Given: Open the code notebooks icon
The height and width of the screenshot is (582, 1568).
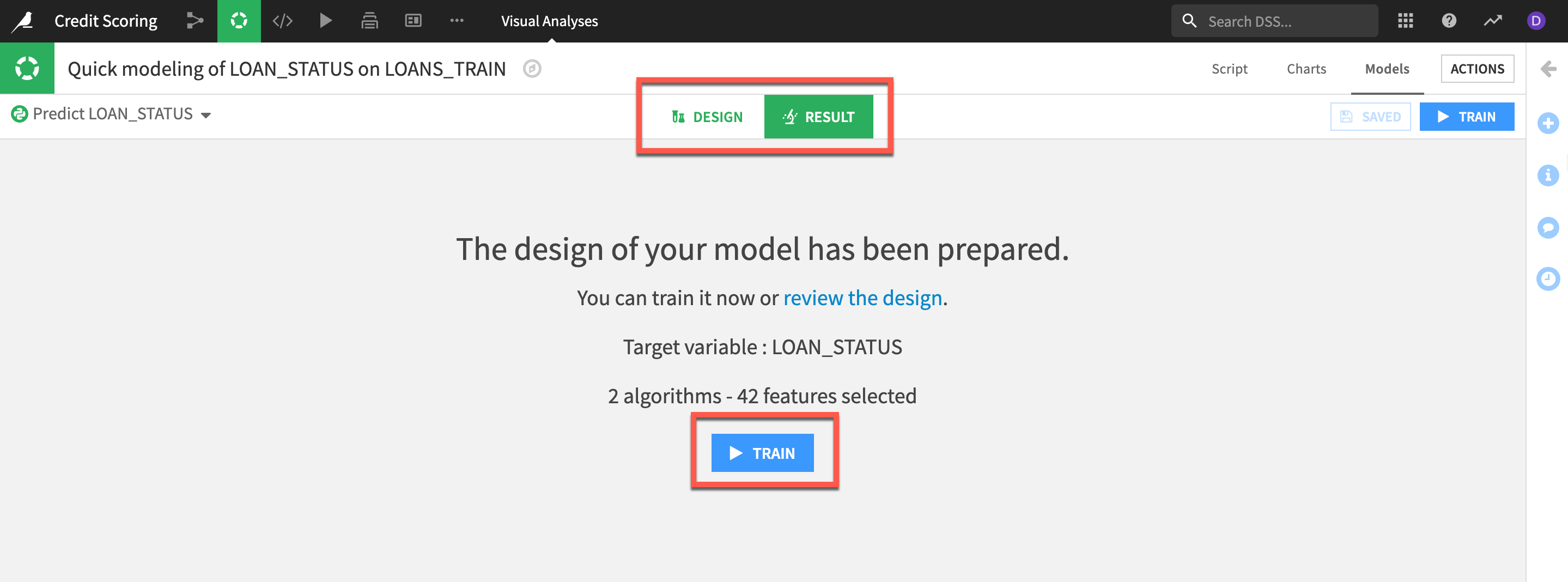Looking at the screenshot, I should pyautogui.click(x=282, y=21).
